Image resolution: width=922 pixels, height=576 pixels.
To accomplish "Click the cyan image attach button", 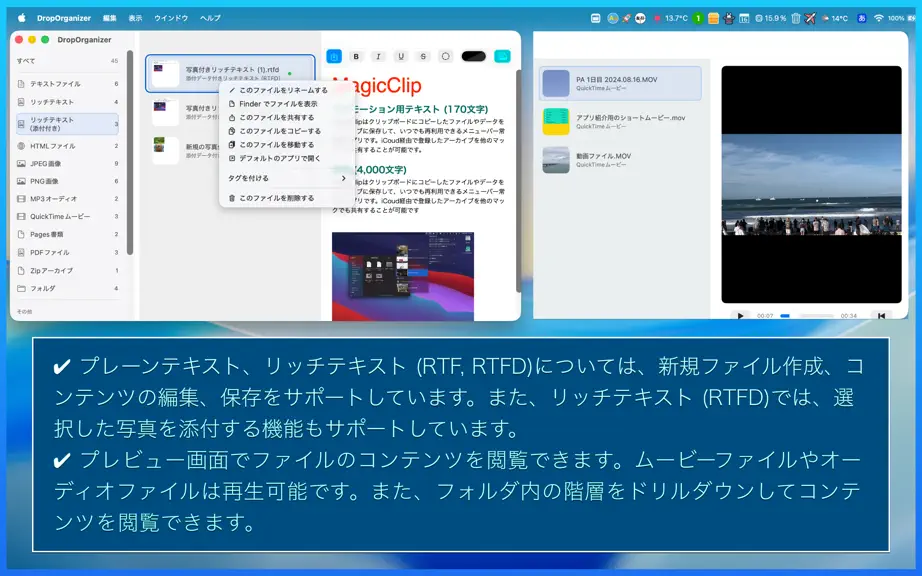I will click(502, 56).
